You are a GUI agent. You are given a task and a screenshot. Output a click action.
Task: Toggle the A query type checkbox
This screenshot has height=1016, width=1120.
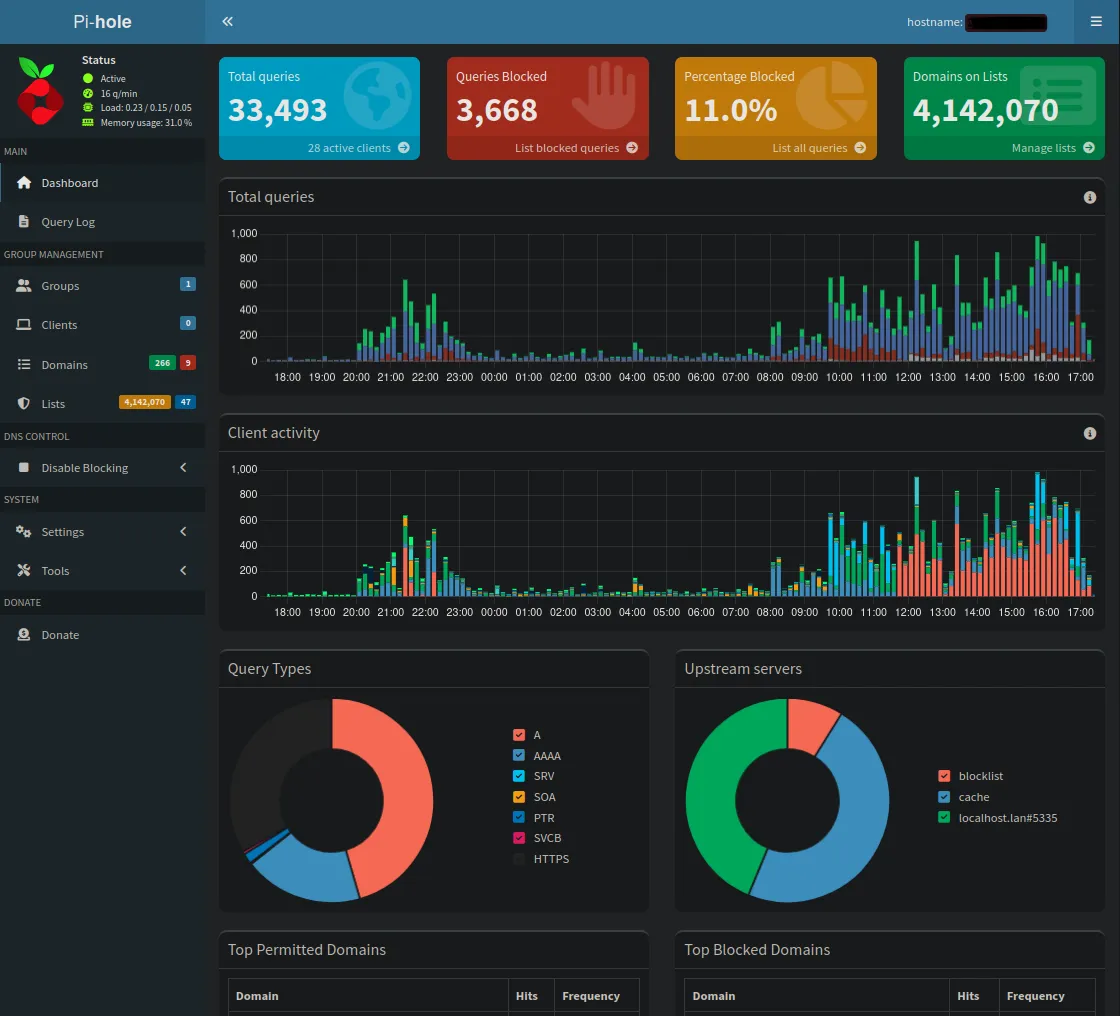[x=519, y=734]
